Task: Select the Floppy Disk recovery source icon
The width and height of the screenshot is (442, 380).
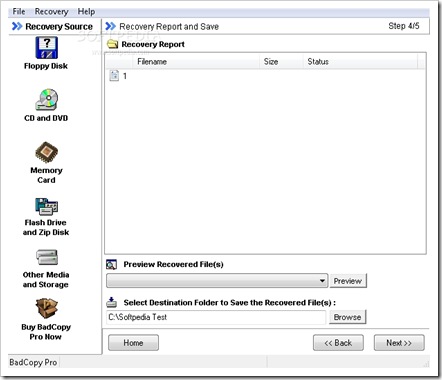Action: click(x=47, y=48)
